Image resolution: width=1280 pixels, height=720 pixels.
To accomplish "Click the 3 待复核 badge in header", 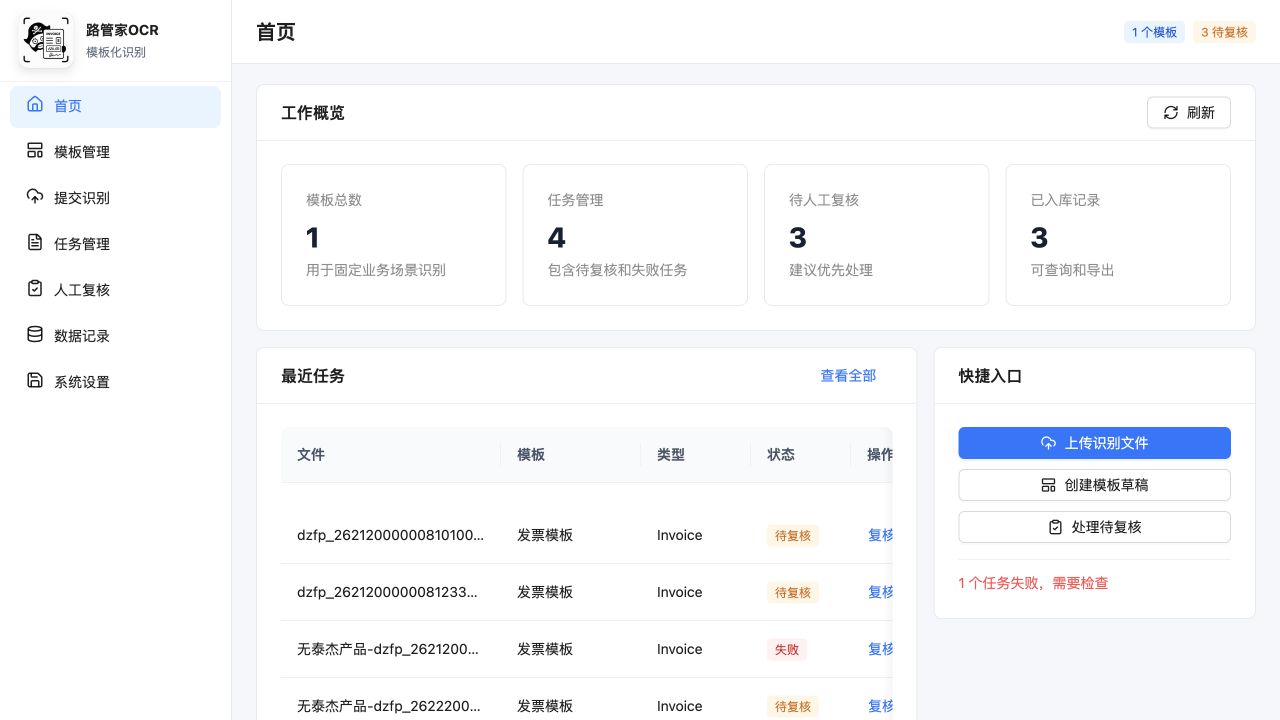I will 1224,32.
